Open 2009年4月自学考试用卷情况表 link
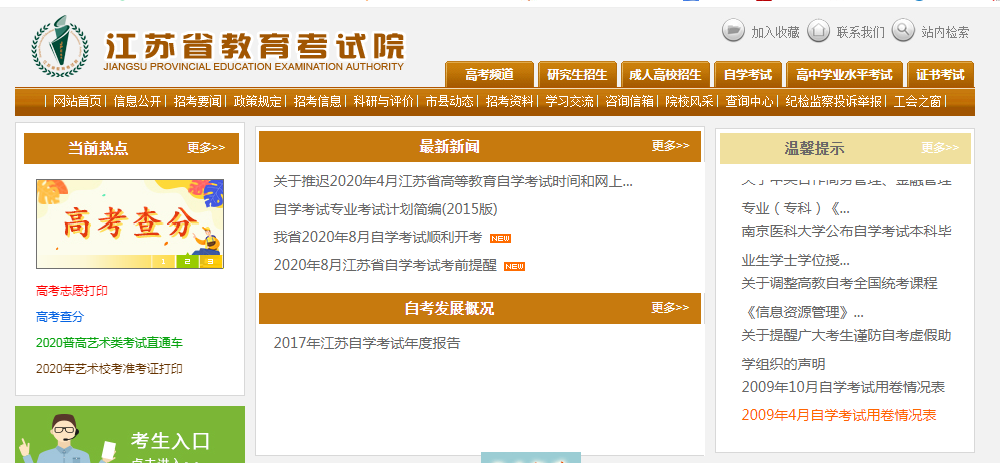 point(839,416)
